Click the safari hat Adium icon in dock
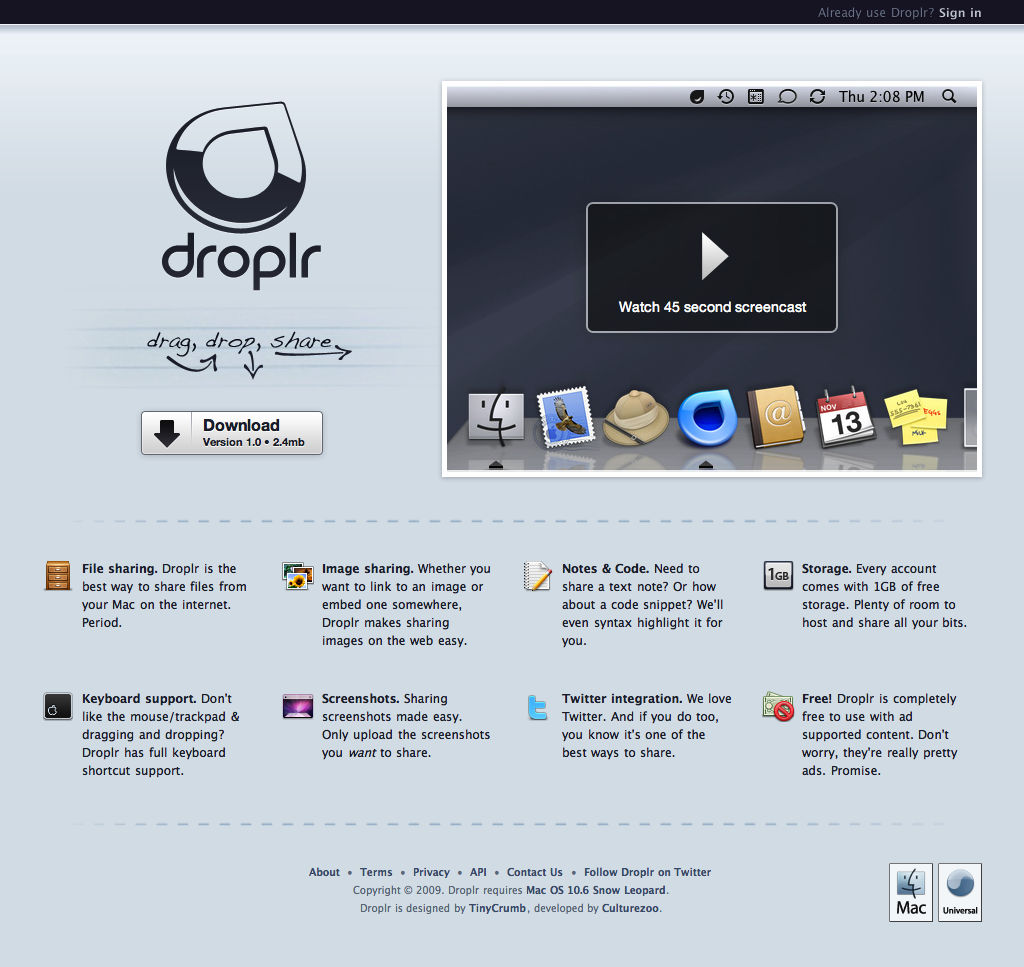Viewport: 1024px width, 967px height. (636, 418)
